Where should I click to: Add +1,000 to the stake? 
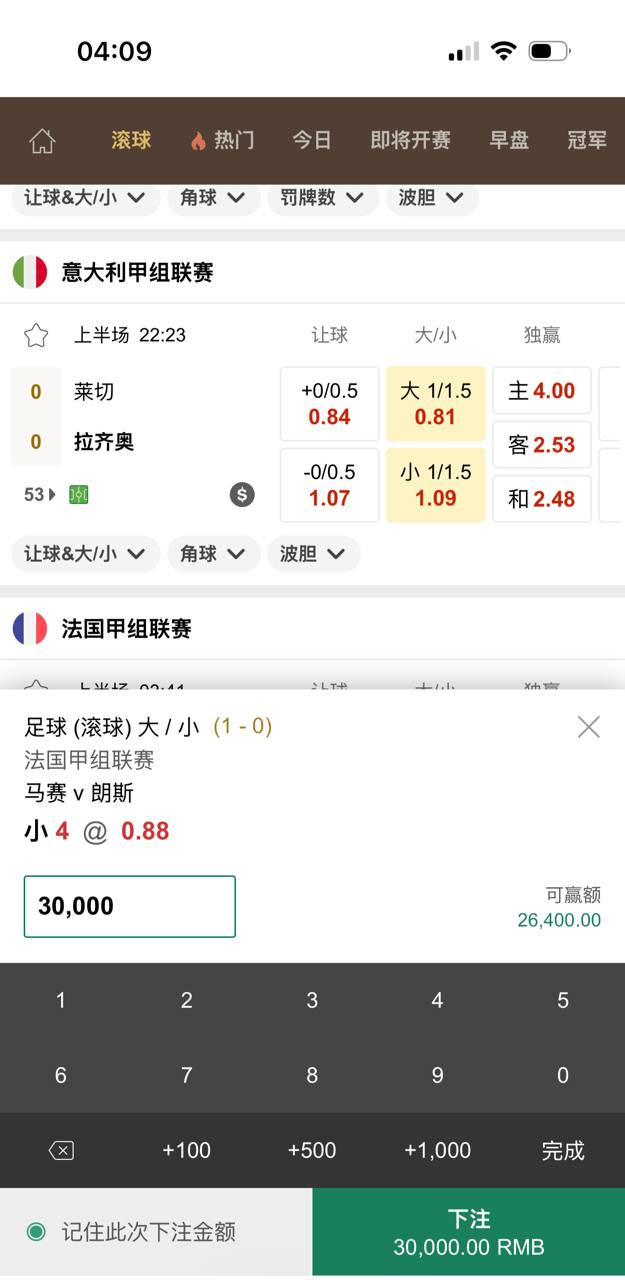(x=437, y=1151)
